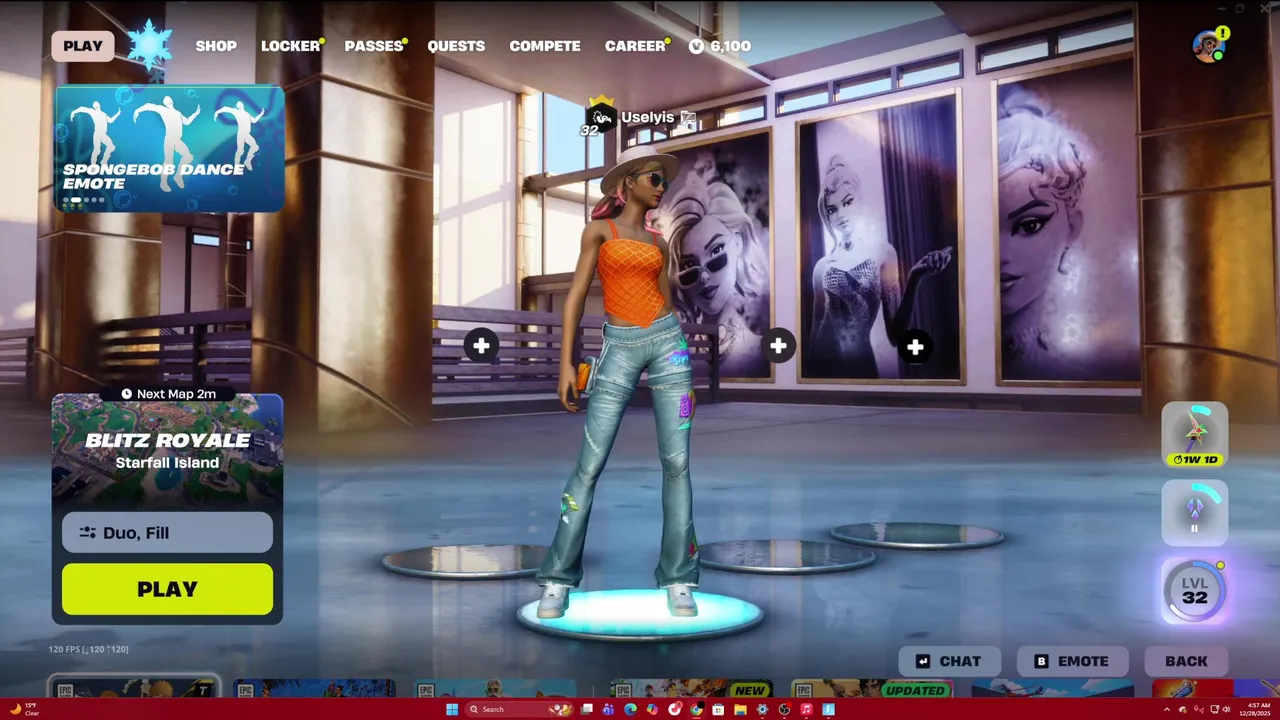Image resolution: width=1280 pixels, height=720 pixels.
Task: Open the taskbar clock and date
Action: (x=1253, y=709)
